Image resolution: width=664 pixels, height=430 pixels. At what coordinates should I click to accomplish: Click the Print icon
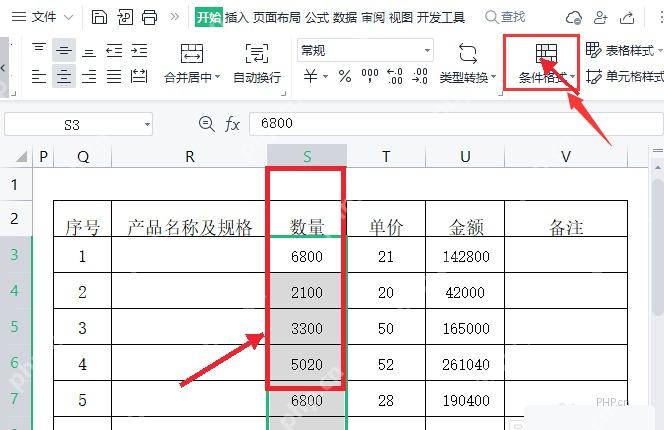[149, 17]
